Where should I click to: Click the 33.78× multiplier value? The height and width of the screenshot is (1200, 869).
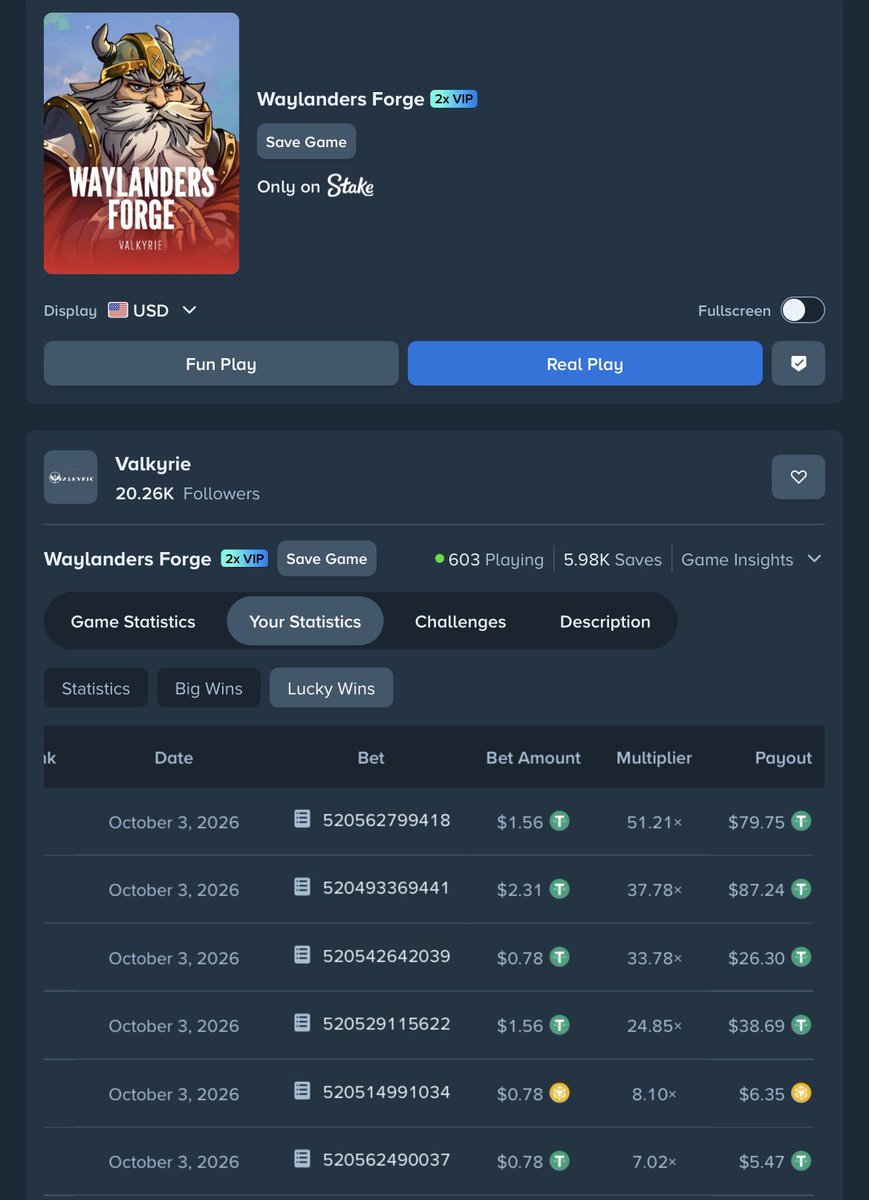point(654,958)
